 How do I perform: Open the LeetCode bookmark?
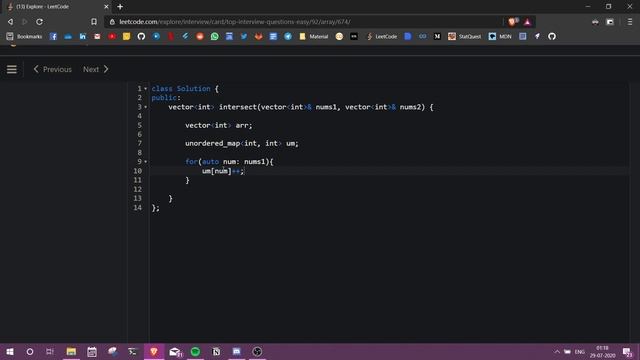[382, 36]
